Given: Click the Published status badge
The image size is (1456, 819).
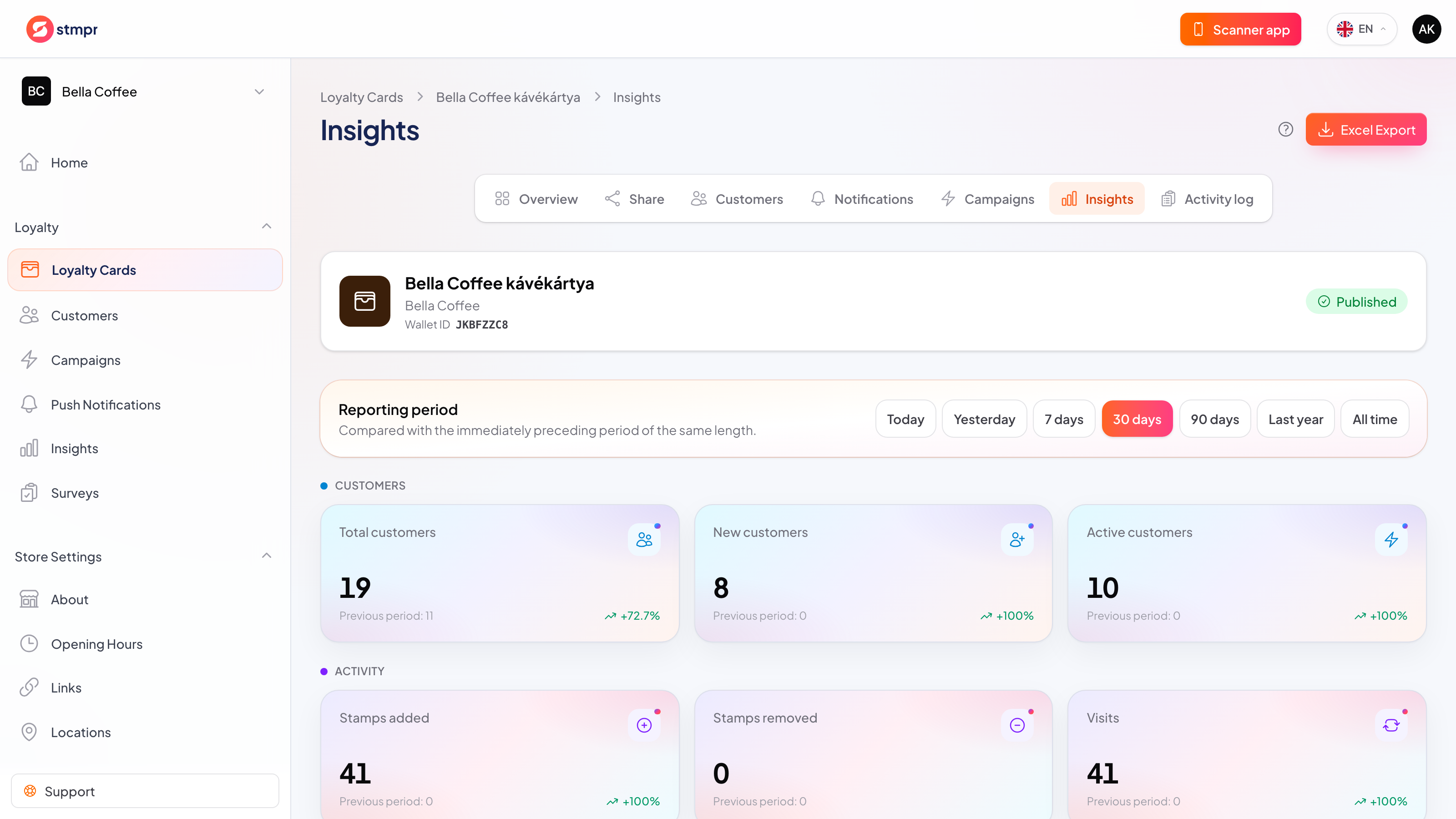Looking at the screenshot, I should pos(1356,302).
